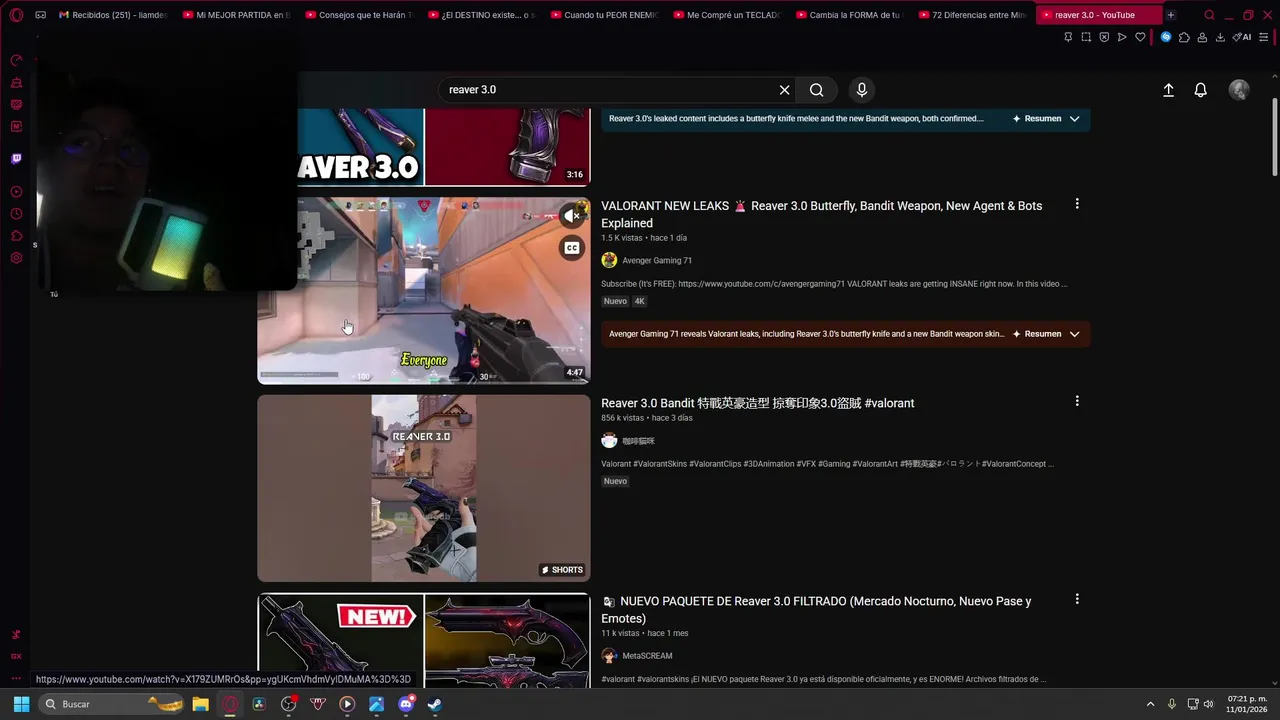Open OBS Studio from the taskbar
The height and width of the screenshot is (720, 1280).
(x=288, y=704)
